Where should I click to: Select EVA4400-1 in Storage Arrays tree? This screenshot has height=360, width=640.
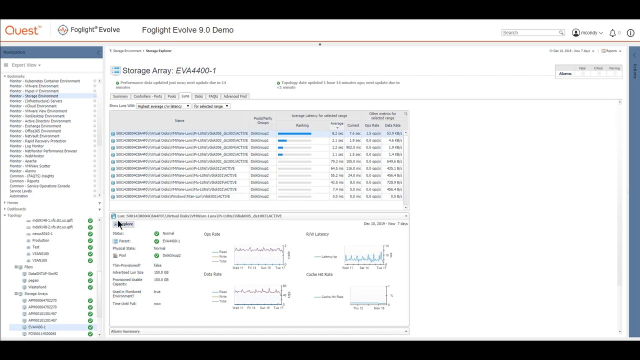(x=37, y=327)
